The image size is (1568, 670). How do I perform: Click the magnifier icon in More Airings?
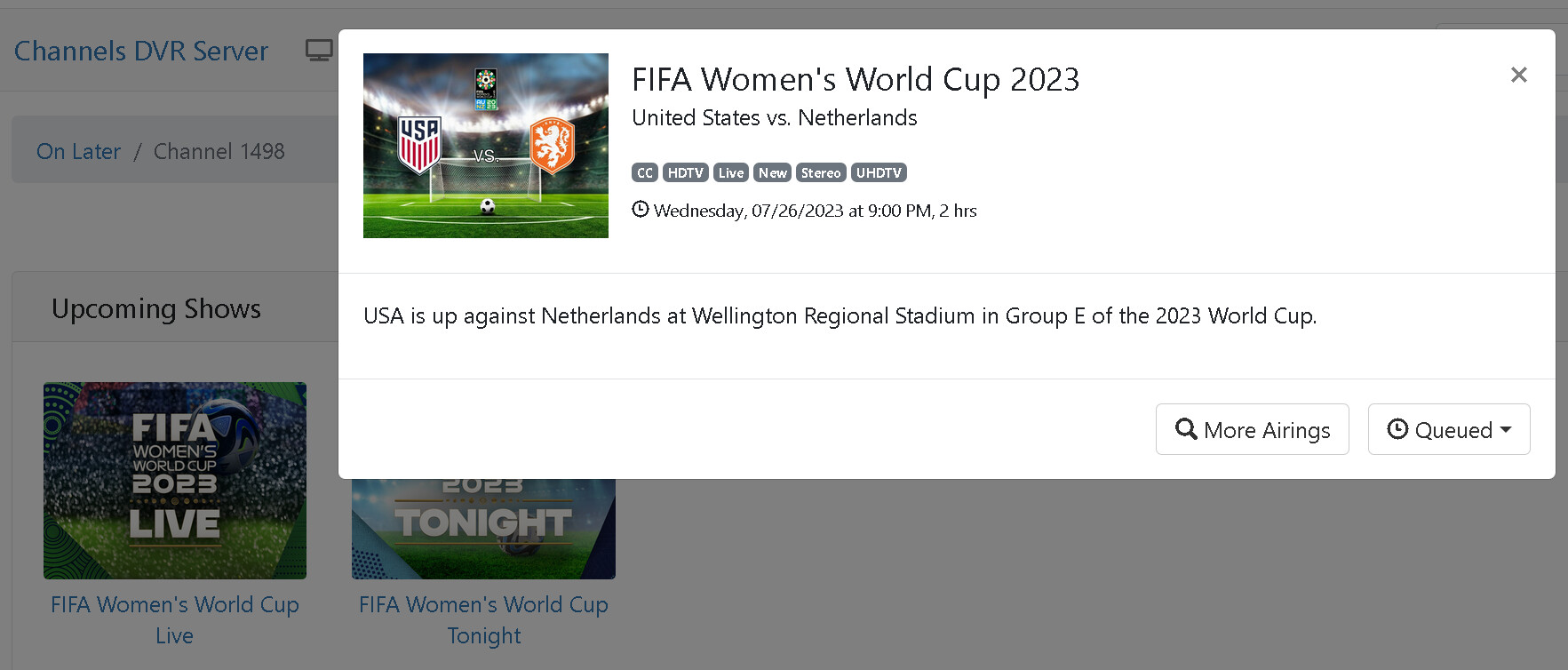(1186, 429)
